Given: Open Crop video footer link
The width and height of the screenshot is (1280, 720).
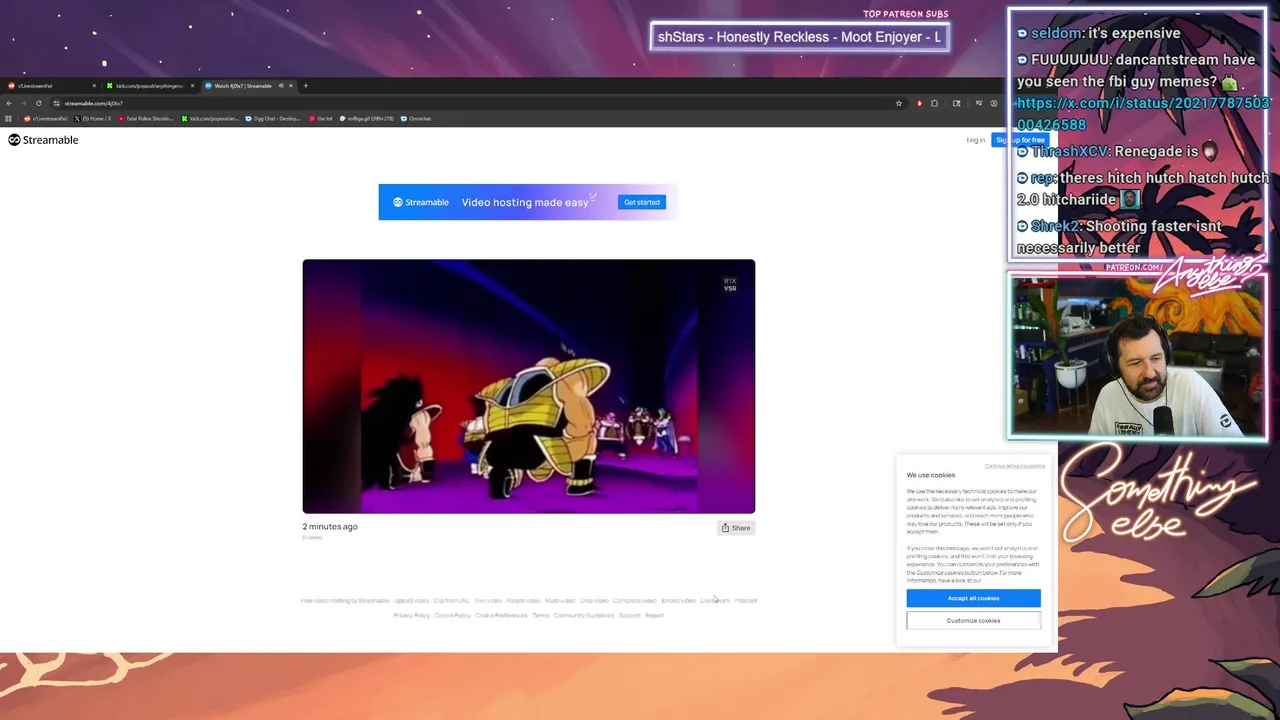Looking at the screenshot, I should 594,601.
